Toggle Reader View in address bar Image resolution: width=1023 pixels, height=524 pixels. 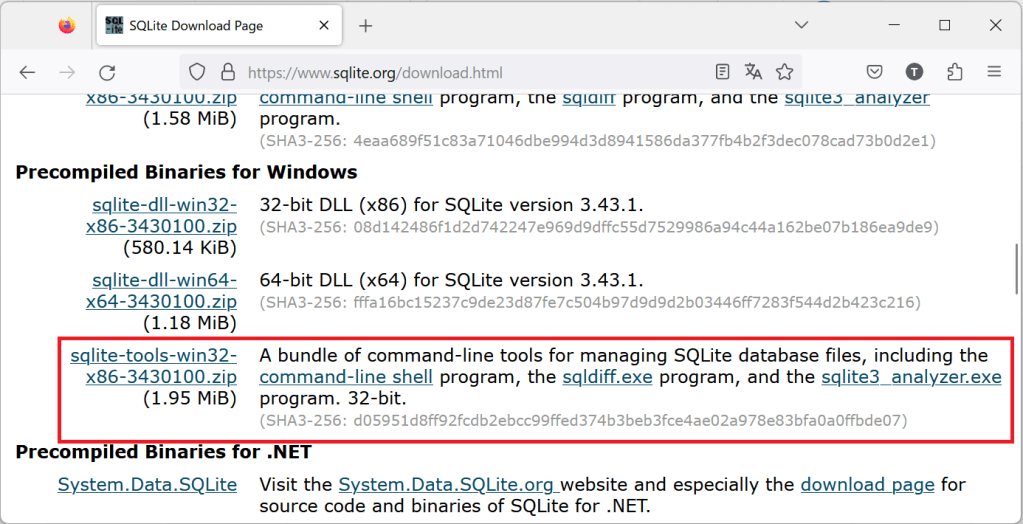point(723,72)
